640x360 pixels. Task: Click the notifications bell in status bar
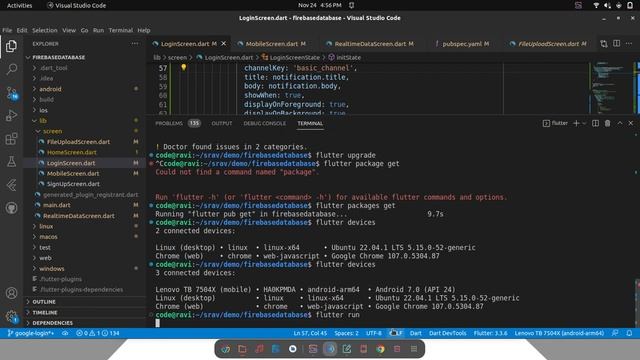point(629,333)
